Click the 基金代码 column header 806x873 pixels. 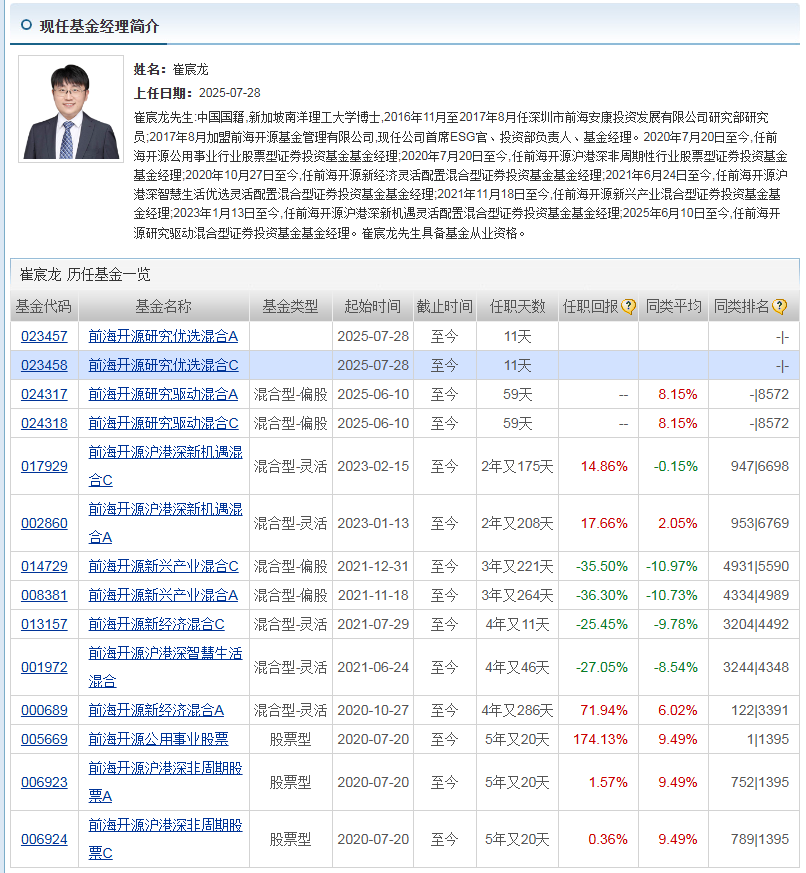pyautogui.click(x=43, y=306)
